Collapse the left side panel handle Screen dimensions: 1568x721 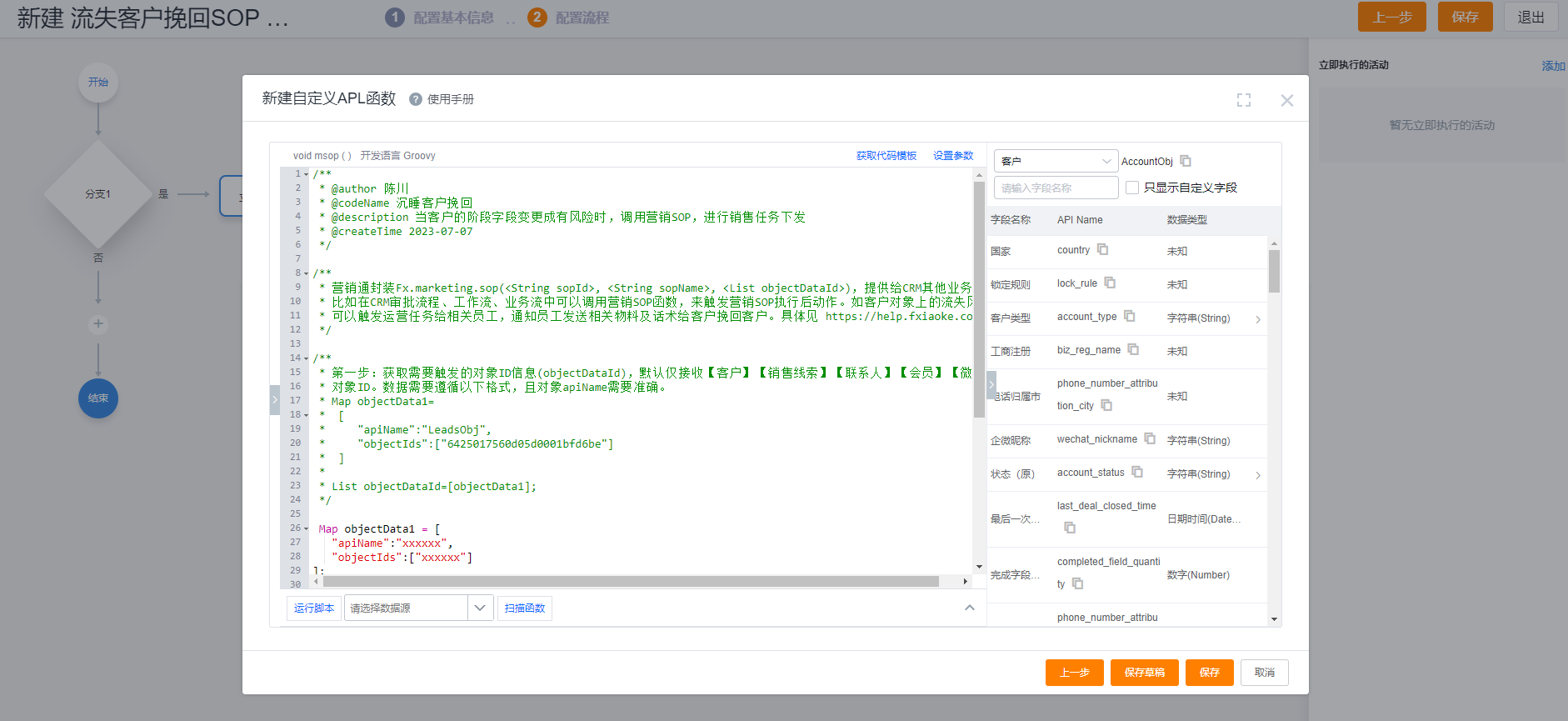coord(275,400)
